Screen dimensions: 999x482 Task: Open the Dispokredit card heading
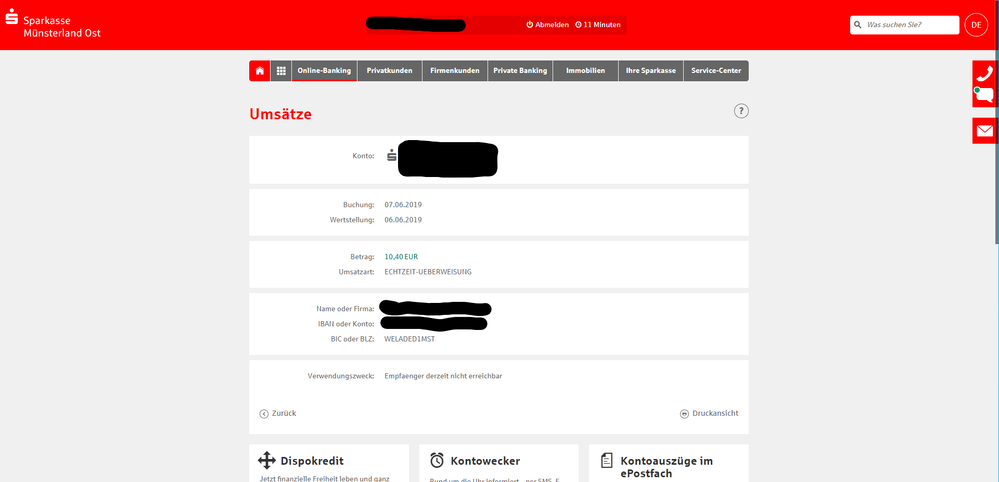[312, 460]
